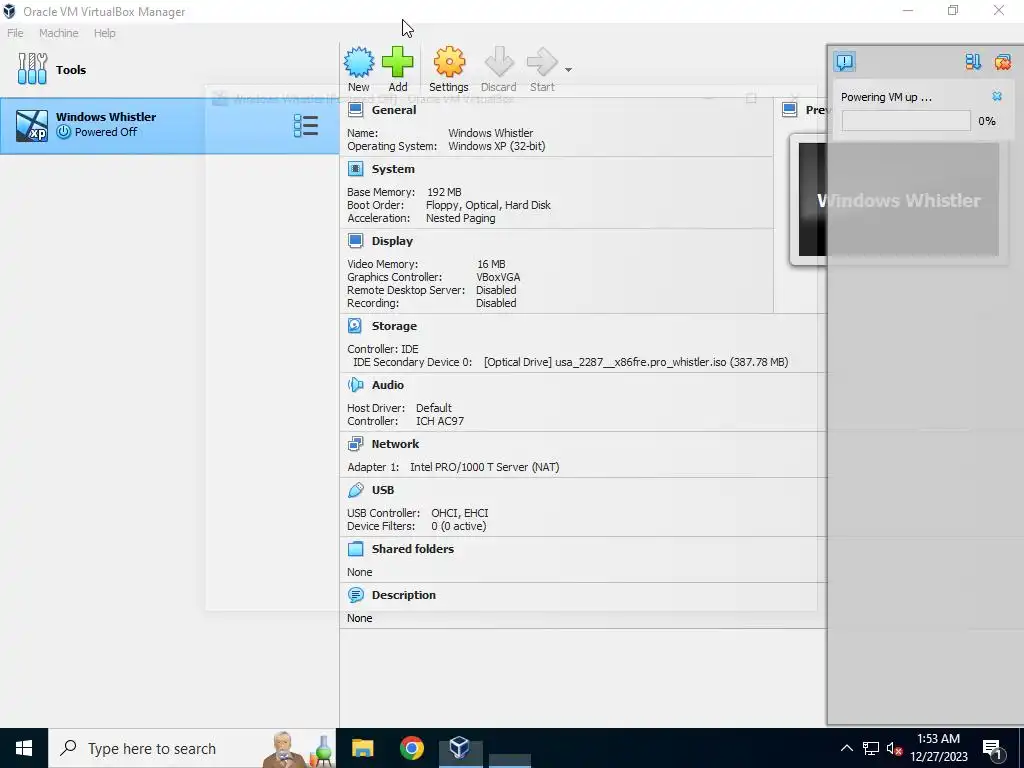Click the USB plug icon

[x=355, y=490]
